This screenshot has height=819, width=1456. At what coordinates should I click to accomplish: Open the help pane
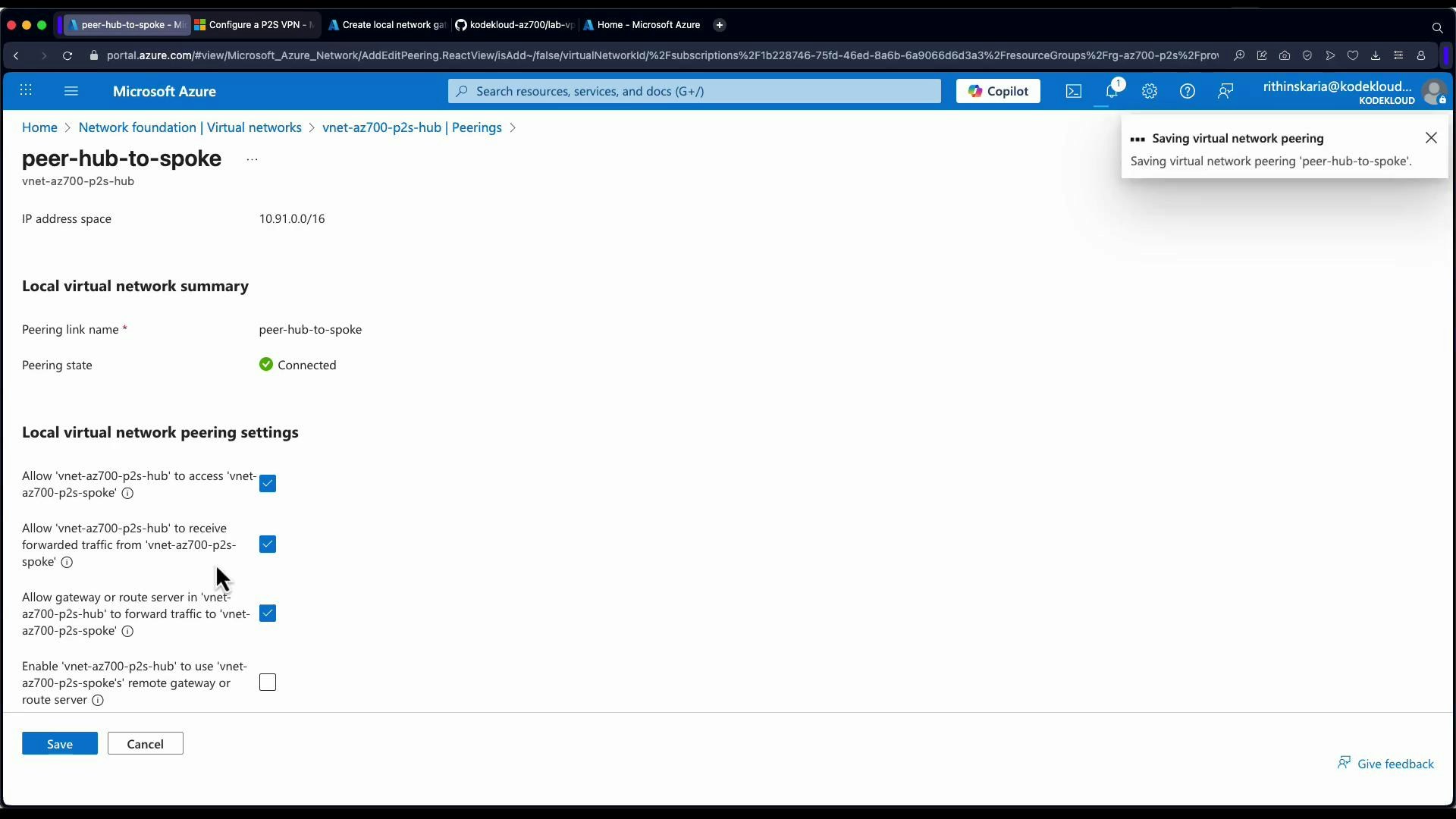pyautogui.click(x=1187, y=91)
